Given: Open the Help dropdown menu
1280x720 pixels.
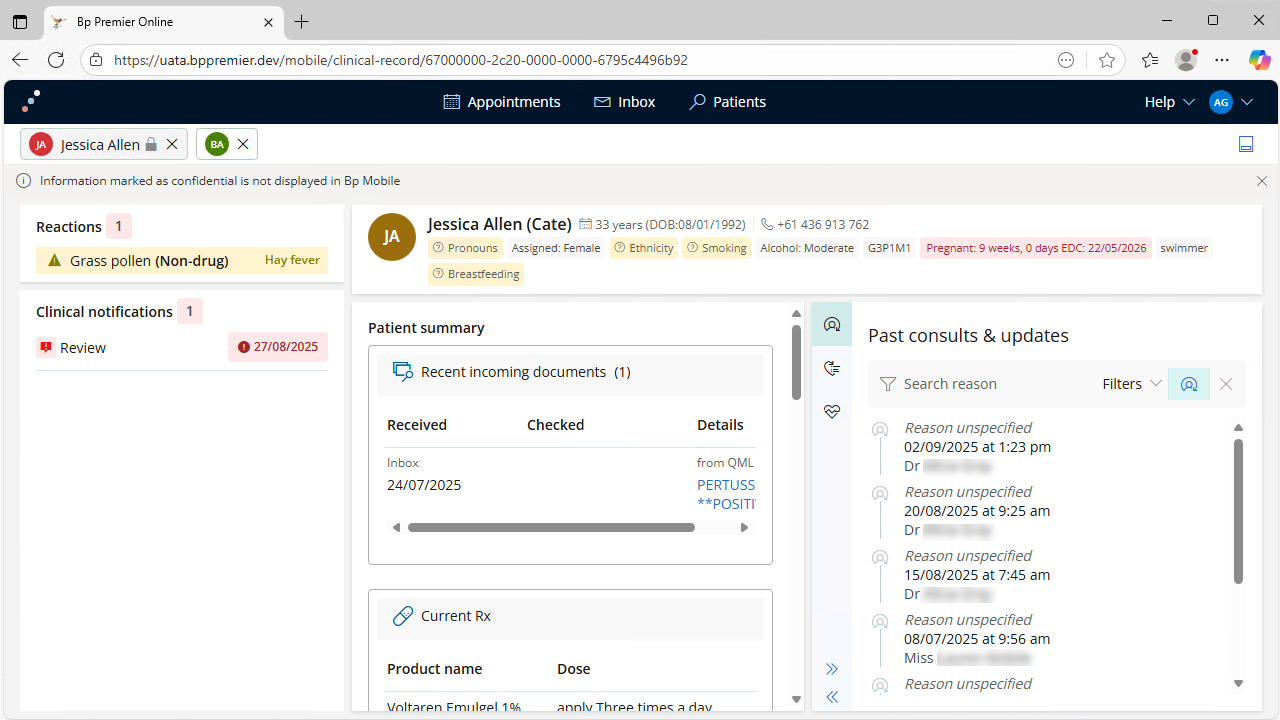Looking at the screenshot, I should point(1169,102).
